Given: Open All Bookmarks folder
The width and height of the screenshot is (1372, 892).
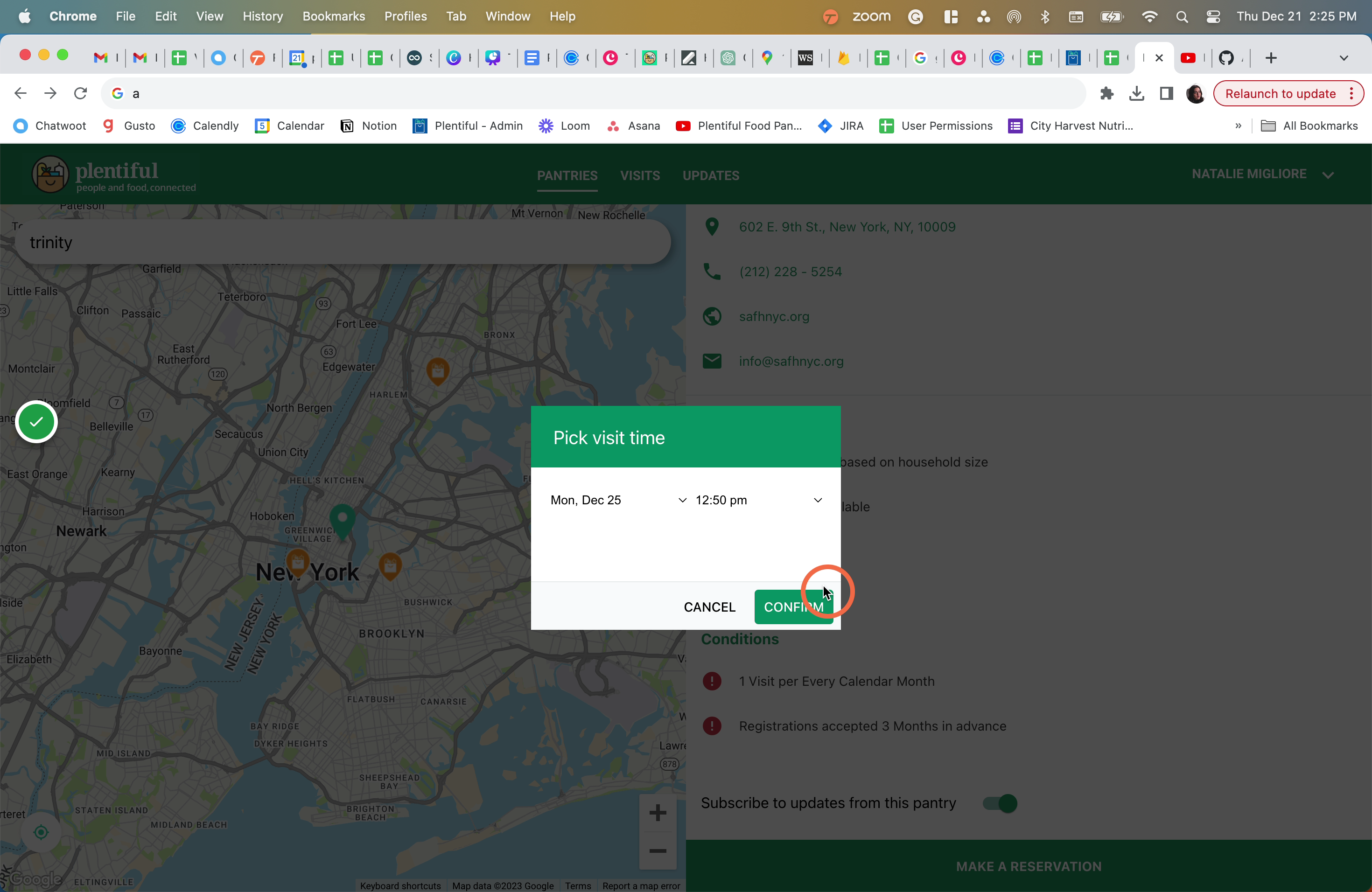Looking at the screenshot, I should pos(1309,125).
